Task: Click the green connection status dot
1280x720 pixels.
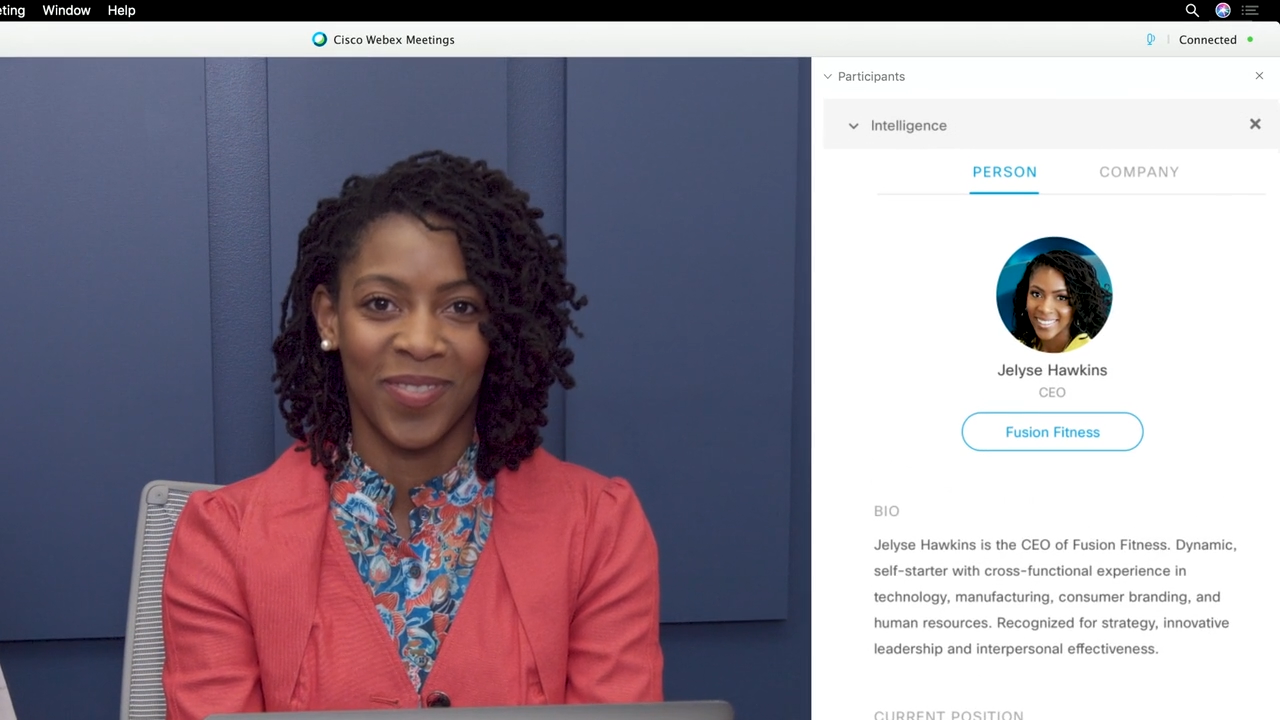Action: coord(1250,39)
